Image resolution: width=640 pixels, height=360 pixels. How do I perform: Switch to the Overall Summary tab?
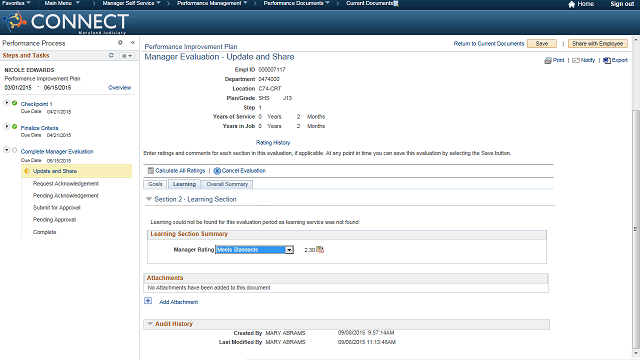point(227,184)
